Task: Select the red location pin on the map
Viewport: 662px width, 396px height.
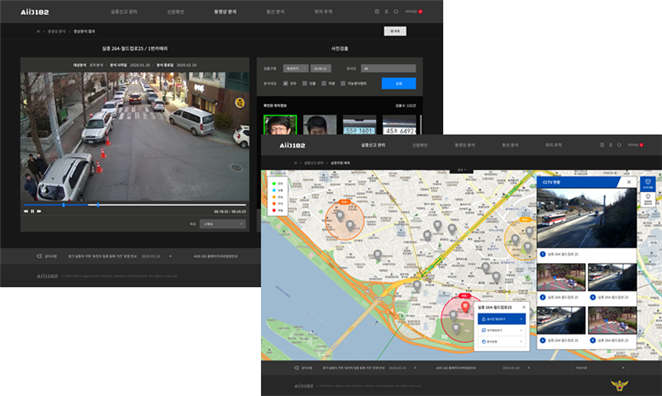Action: pos(465,306)
